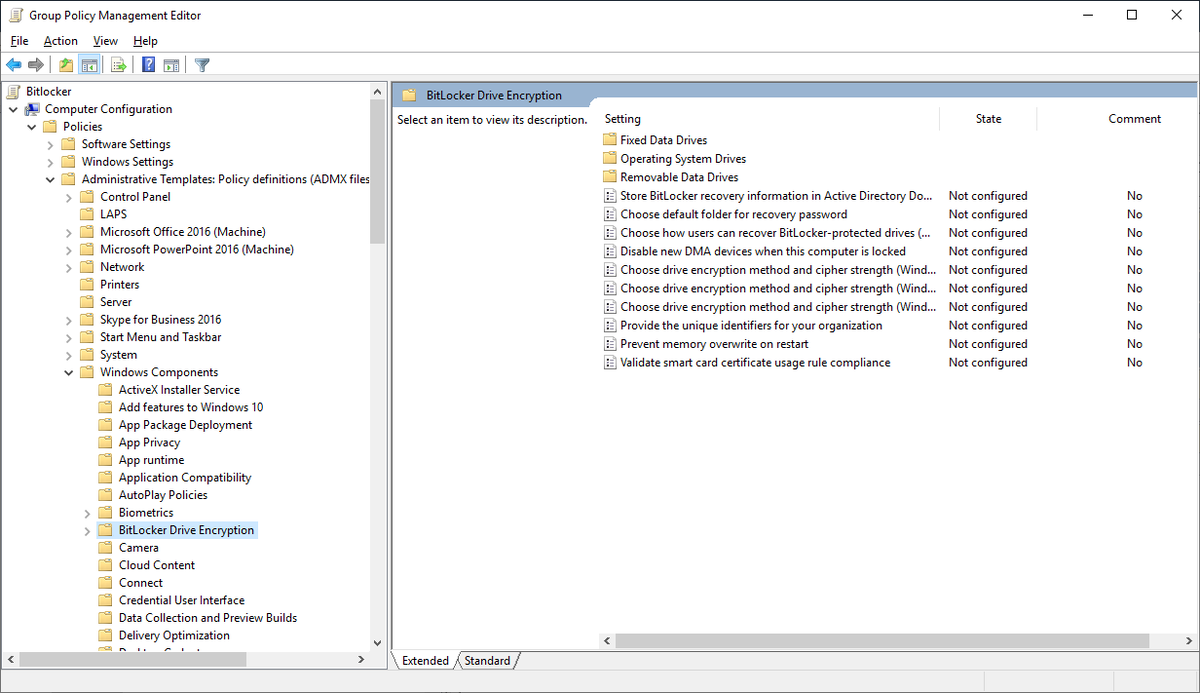This screenshot has width=1200, height=693.
Task: Click the icon beside Provide the unique identifiers
Action: [610, 325]
